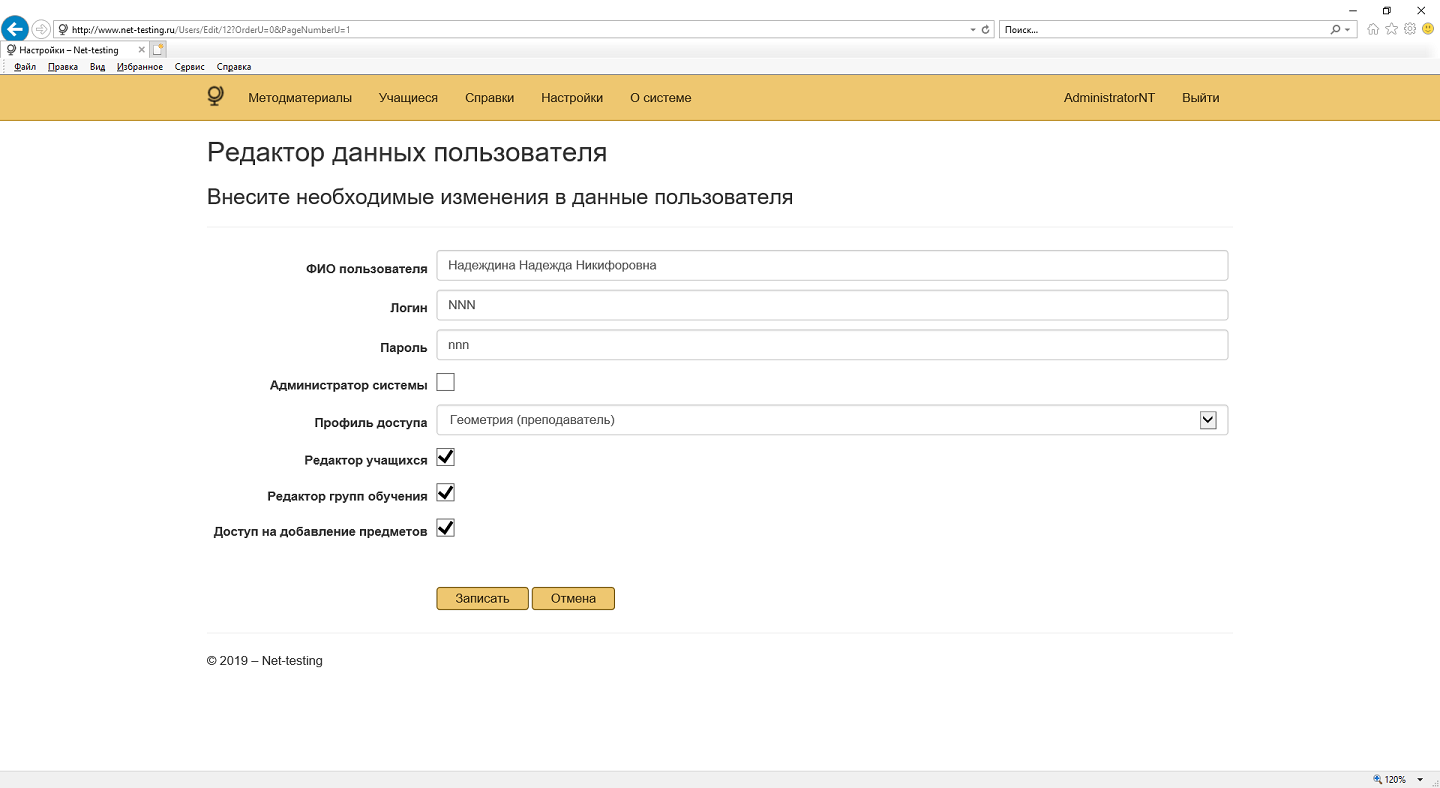This screenshot has width=1440, height=788.
Task: Click the Записать button
Action: 482,598
